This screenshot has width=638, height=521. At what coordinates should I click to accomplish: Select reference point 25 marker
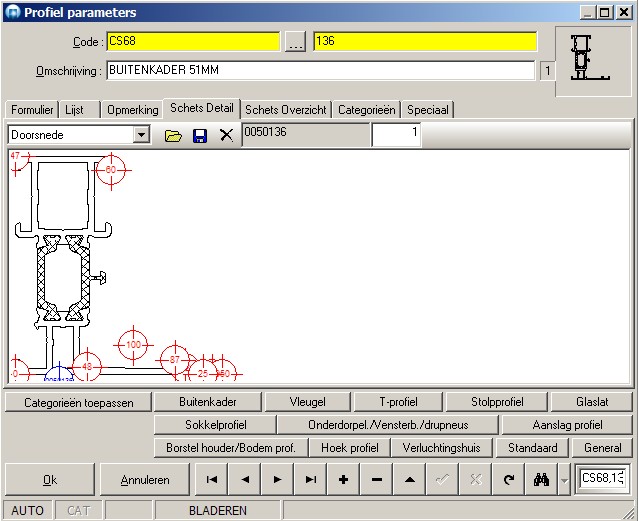(203, 373)
